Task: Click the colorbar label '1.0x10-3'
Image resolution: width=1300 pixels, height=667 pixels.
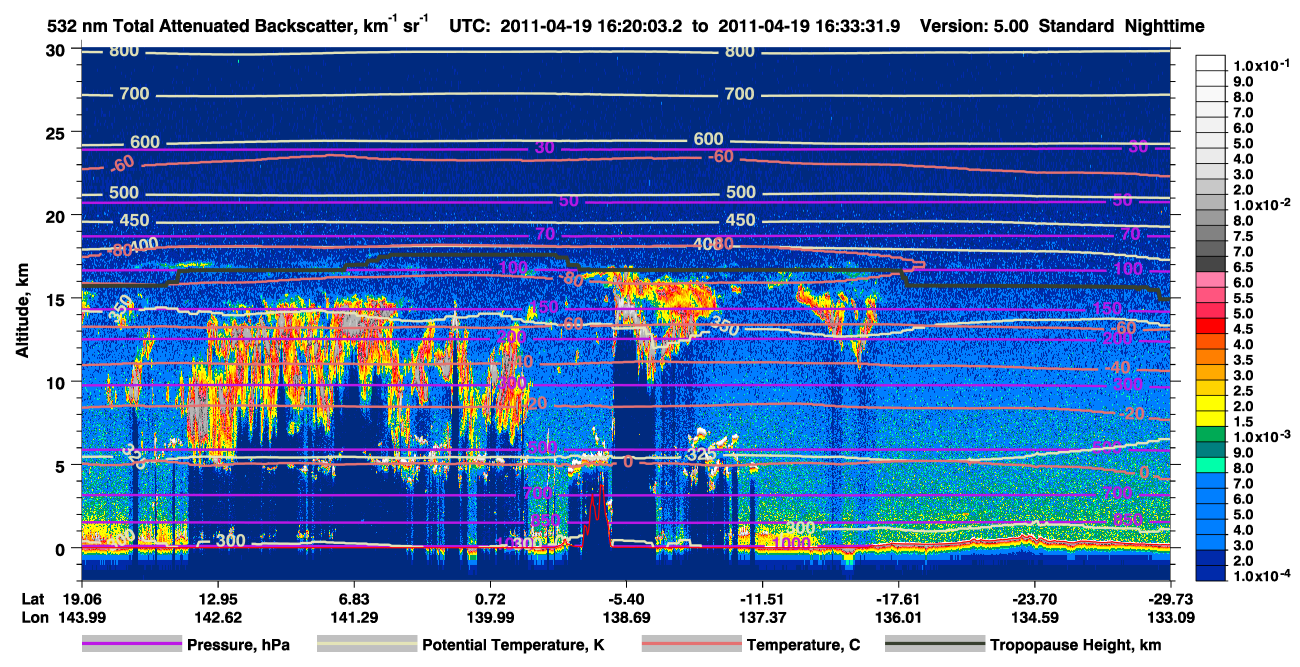Action: (1264, 436)
